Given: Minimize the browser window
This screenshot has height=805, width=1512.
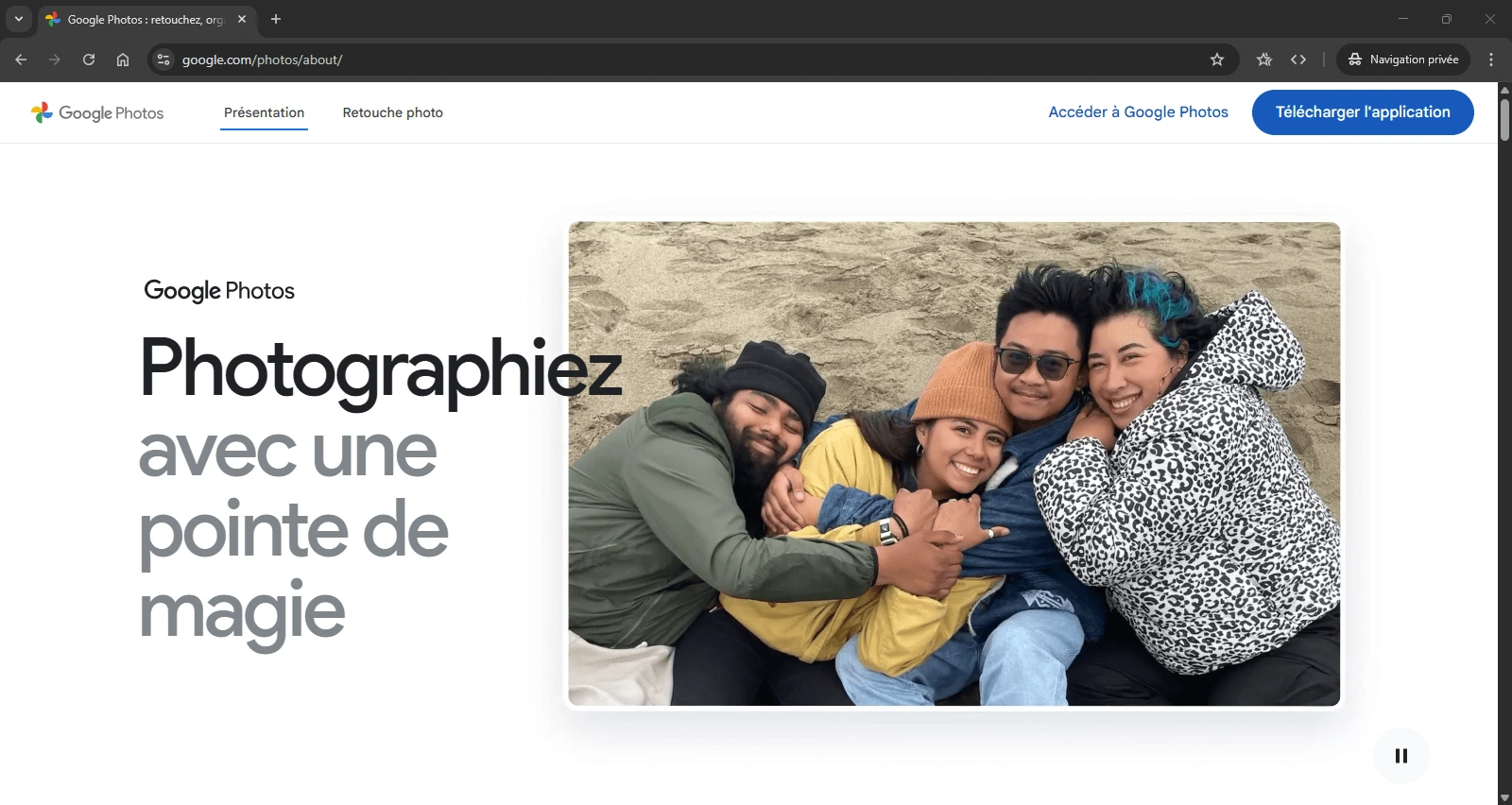Looking at the screenshot, I should (x=1403, y=19).
